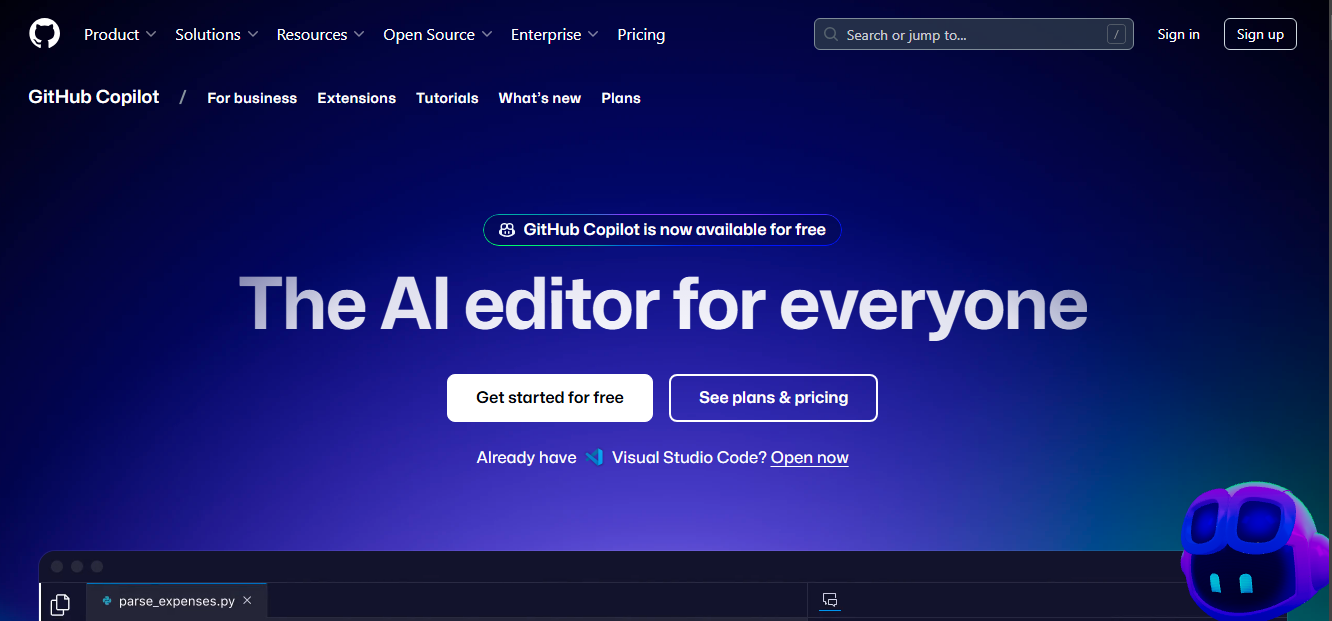Screen dimensions: 1332x621
Task: Select the search magnifier icon
Action: click(831, 34)
